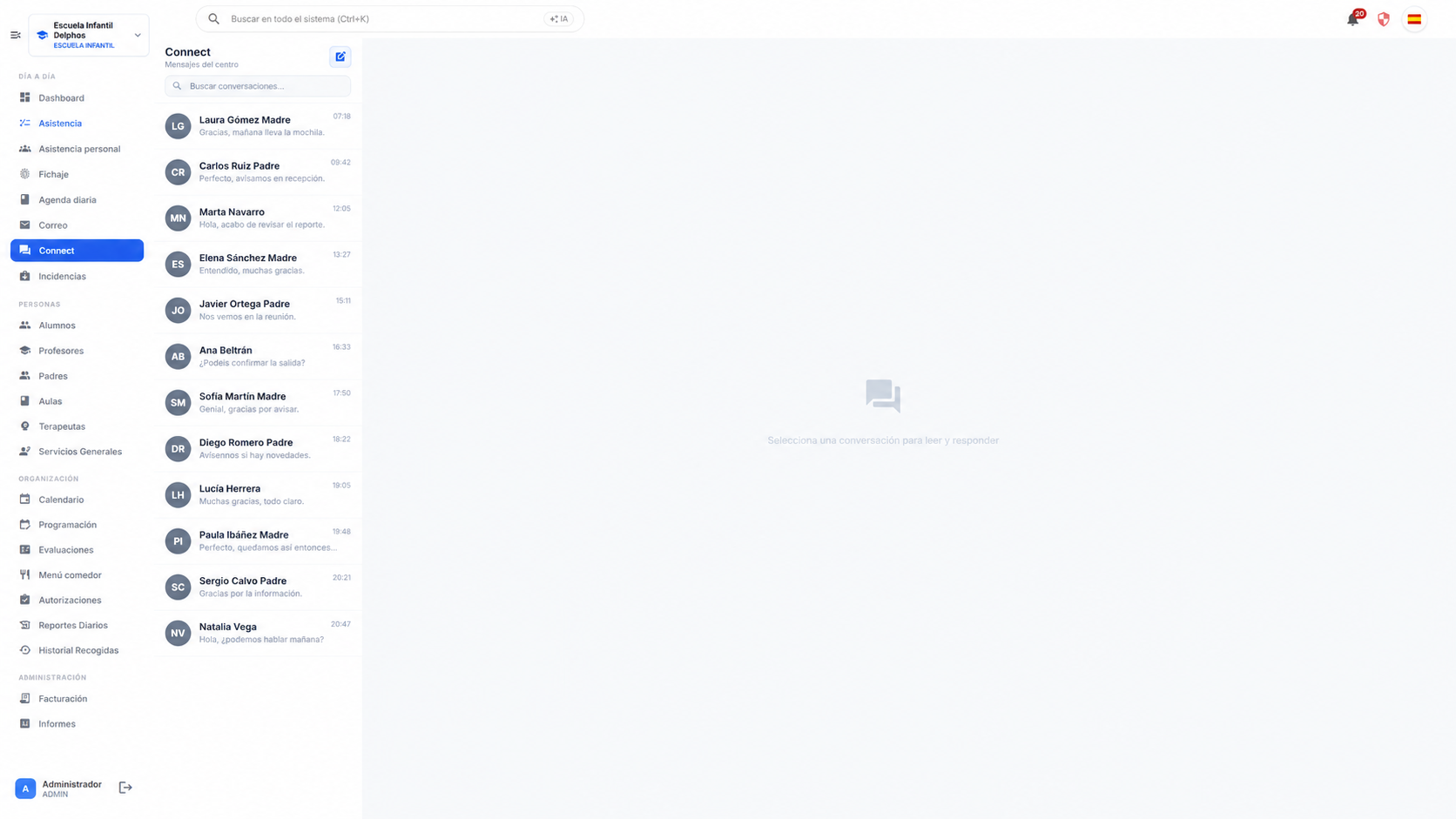Click the Evaluaciones icon
The width and height of the screenshot is (1456, 819).
(25, 550)
